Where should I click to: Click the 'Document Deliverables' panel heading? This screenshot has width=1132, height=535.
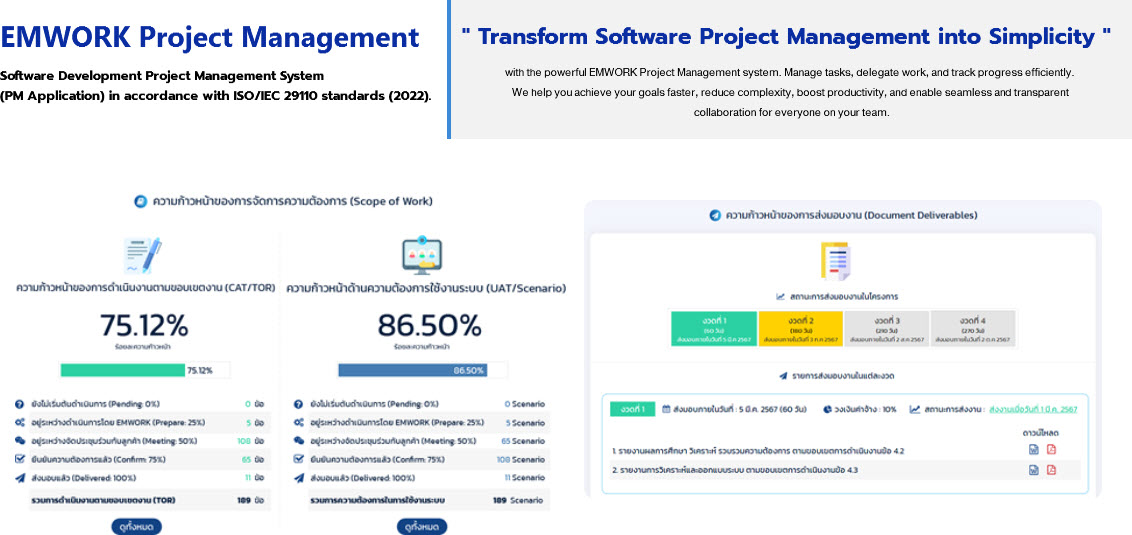point(851,215)
